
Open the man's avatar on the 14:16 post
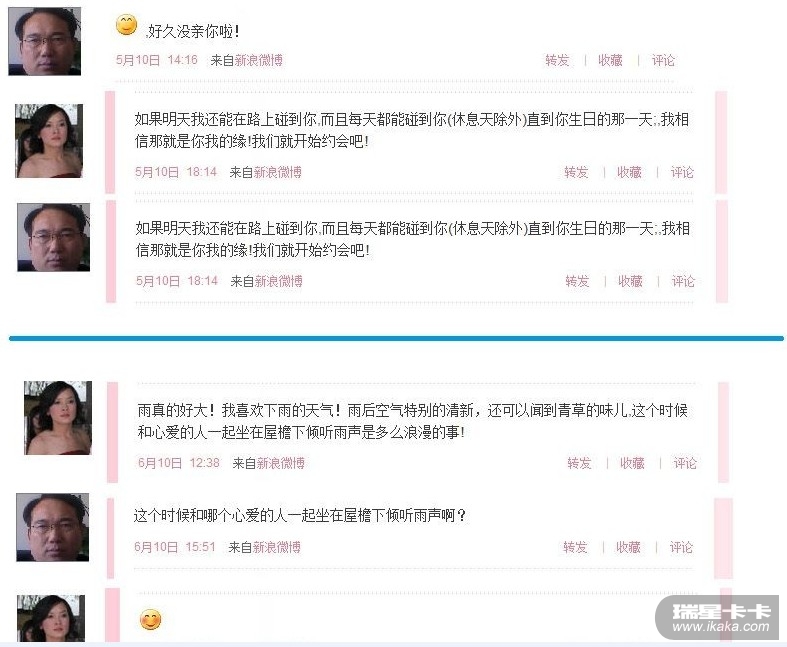[x=45, y=41]
